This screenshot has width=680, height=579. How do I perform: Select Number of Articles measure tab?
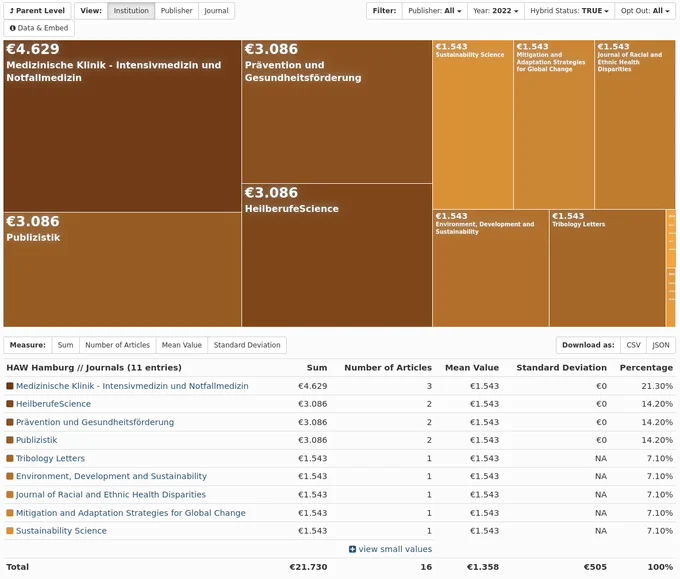[x=118, y=345]
